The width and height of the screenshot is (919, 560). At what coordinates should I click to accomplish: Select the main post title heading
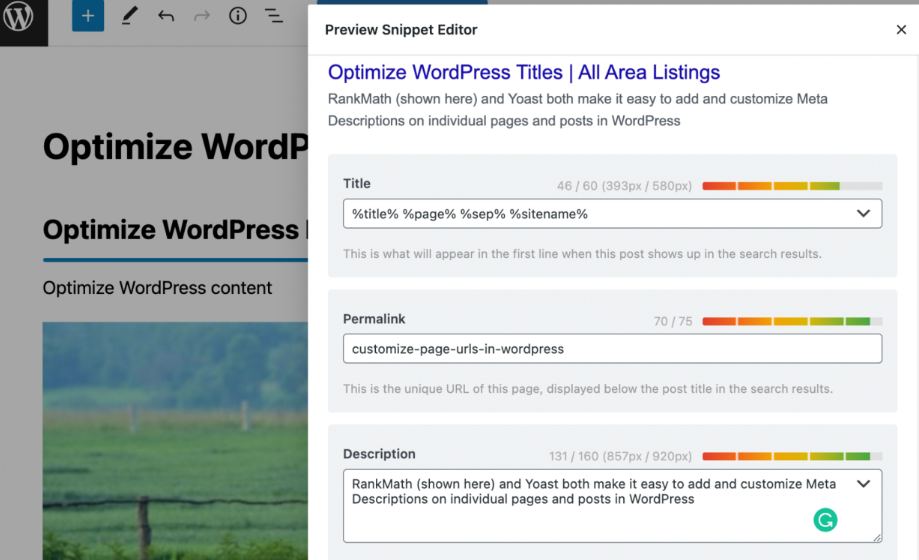pos(175,147)
